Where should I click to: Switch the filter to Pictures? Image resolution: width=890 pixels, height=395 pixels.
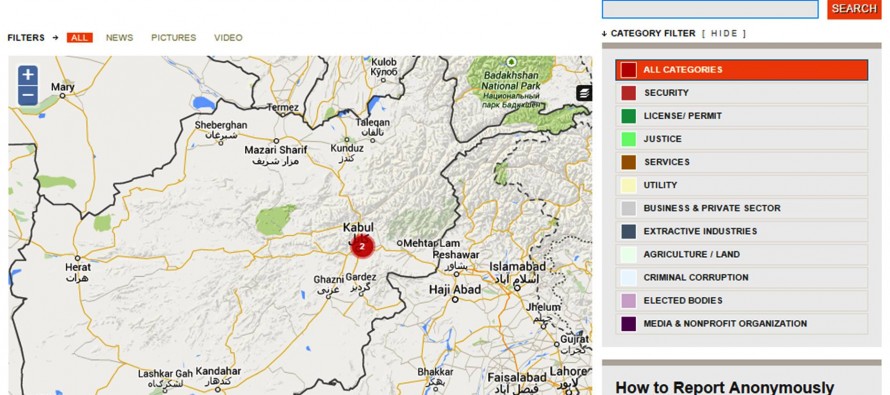(x=173, y=37)
